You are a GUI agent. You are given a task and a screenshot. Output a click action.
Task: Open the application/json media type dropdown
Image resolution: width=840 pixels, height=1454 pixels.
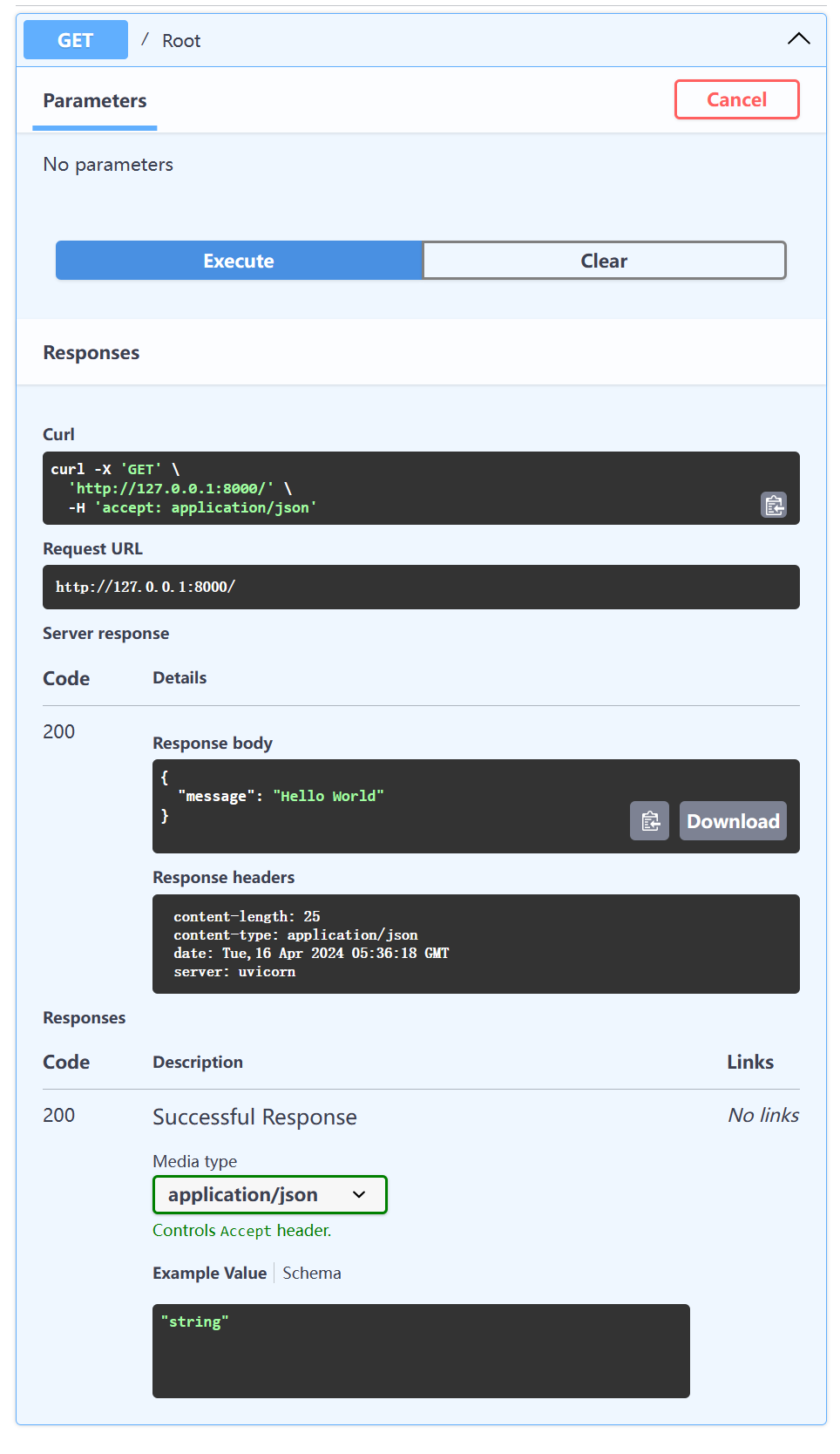270,1194
